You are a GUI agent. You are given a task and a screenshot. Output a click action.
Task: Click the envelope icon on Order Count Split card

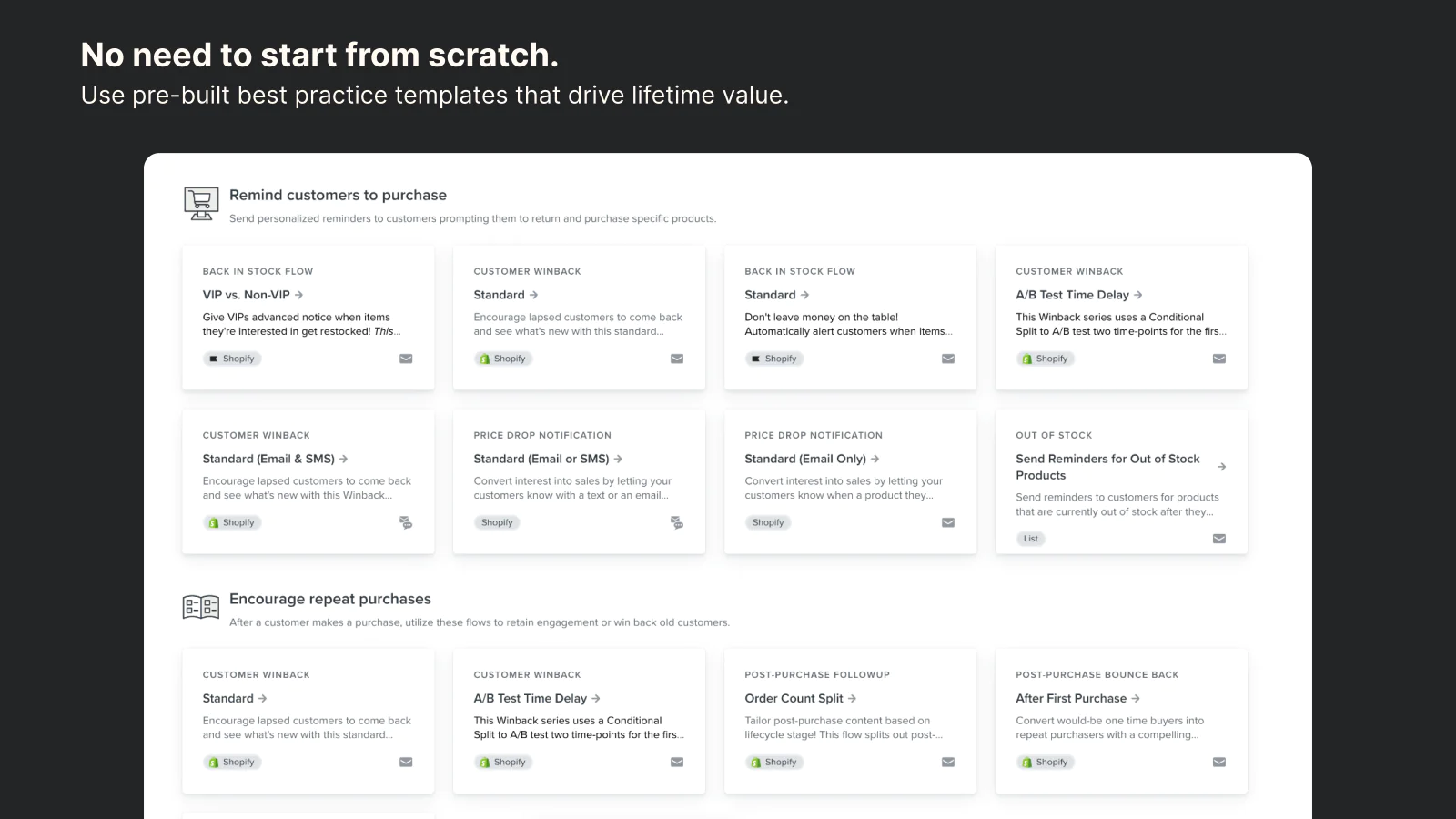(948, 762)
